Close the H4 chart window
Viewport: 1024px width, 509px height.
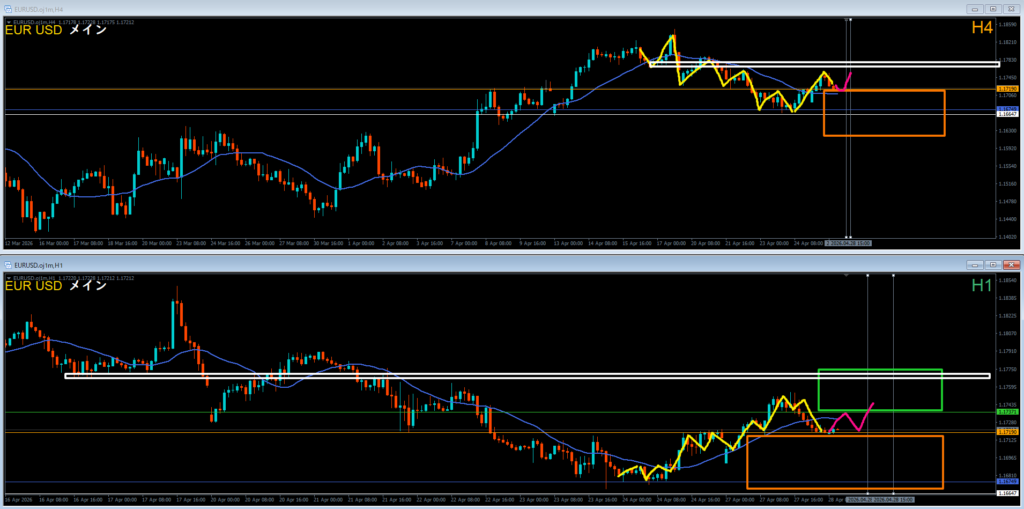click(x=1009, y=9)
